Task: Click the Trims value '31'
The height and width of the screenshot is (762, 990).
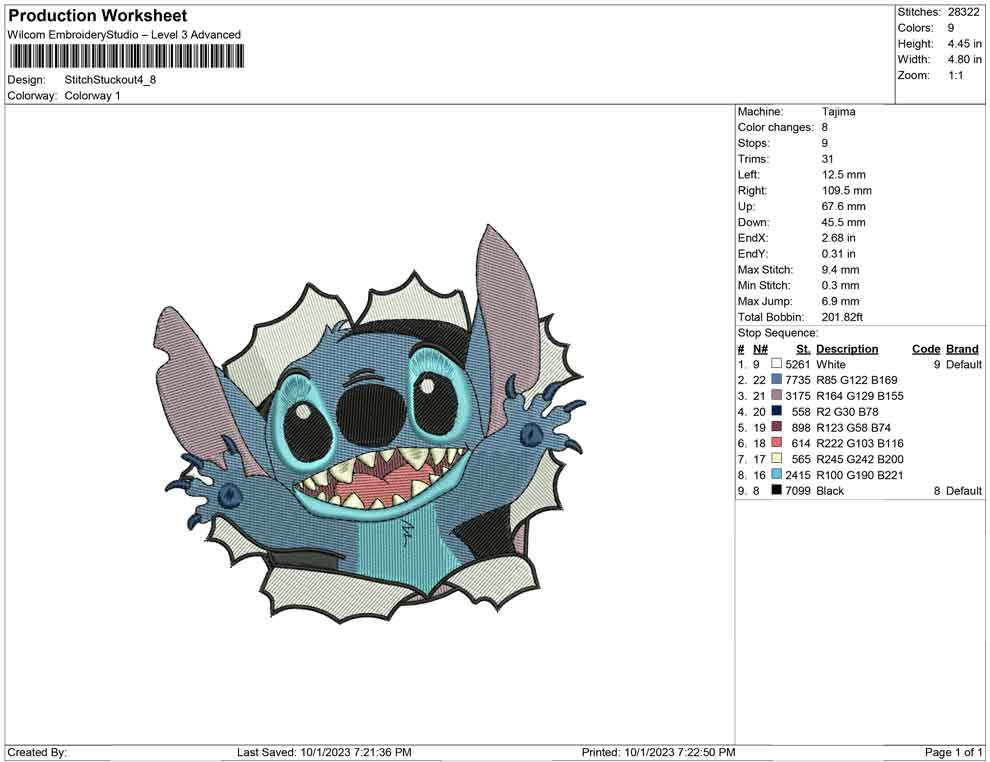Action: (x=828, y=159)
